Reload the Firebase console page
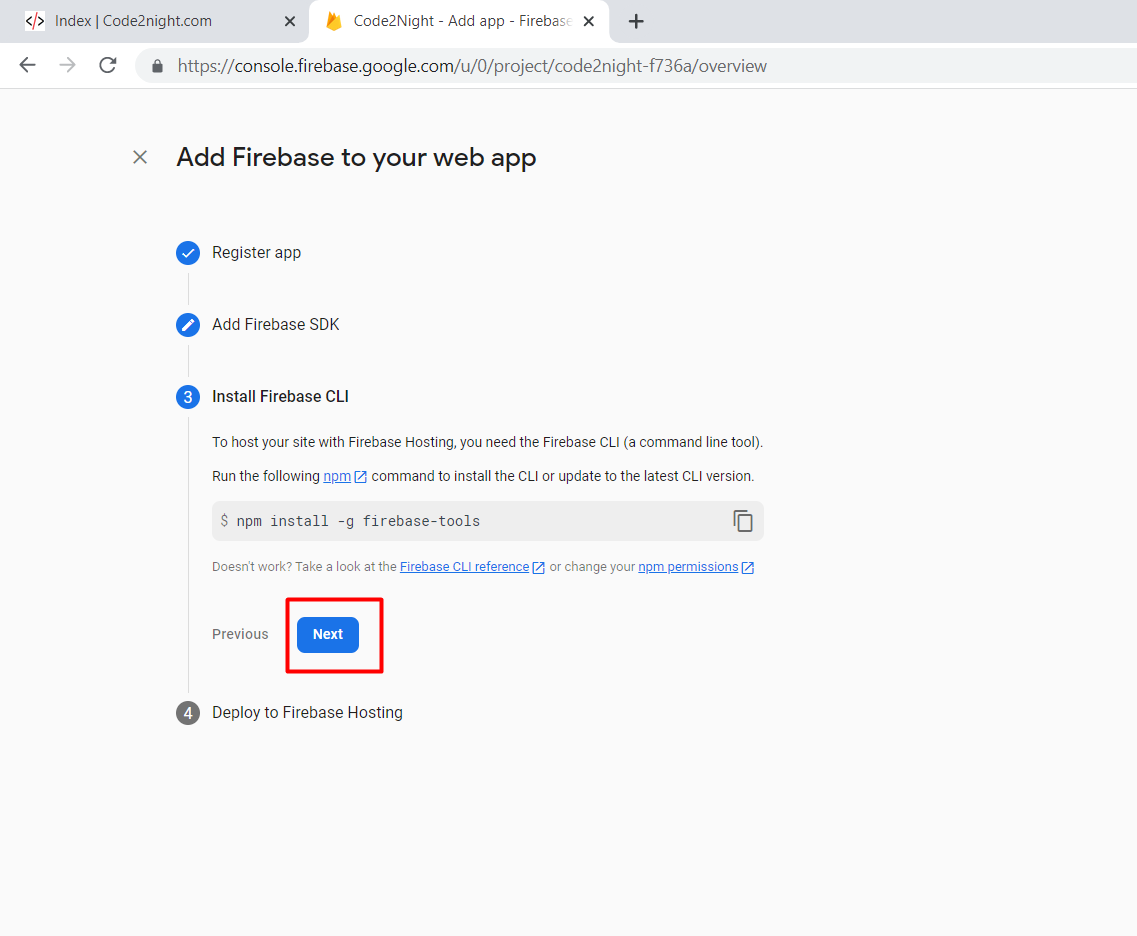The height and width of the screenshot is (936, 1137). (x=108, y=65)
